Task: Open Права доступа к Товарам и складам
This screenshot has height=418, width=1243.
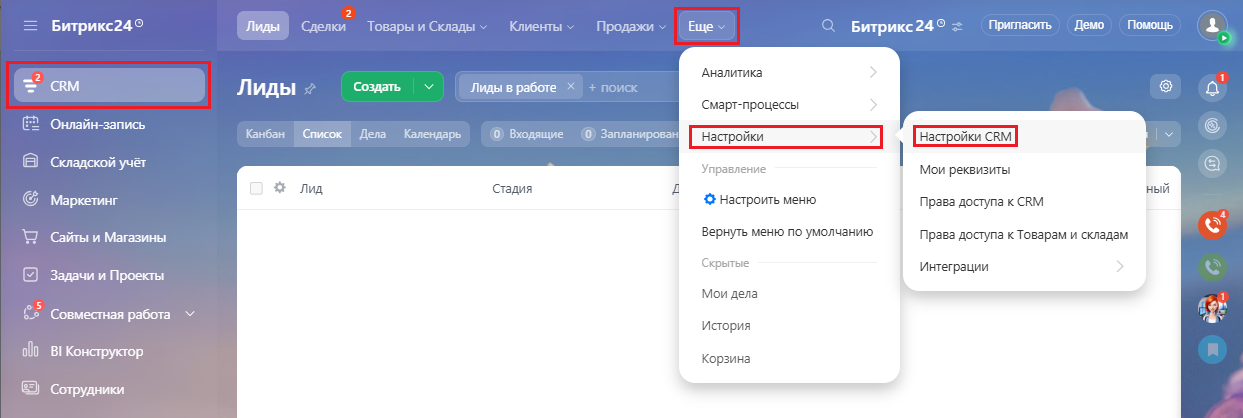Action: tap(1024, 235)
